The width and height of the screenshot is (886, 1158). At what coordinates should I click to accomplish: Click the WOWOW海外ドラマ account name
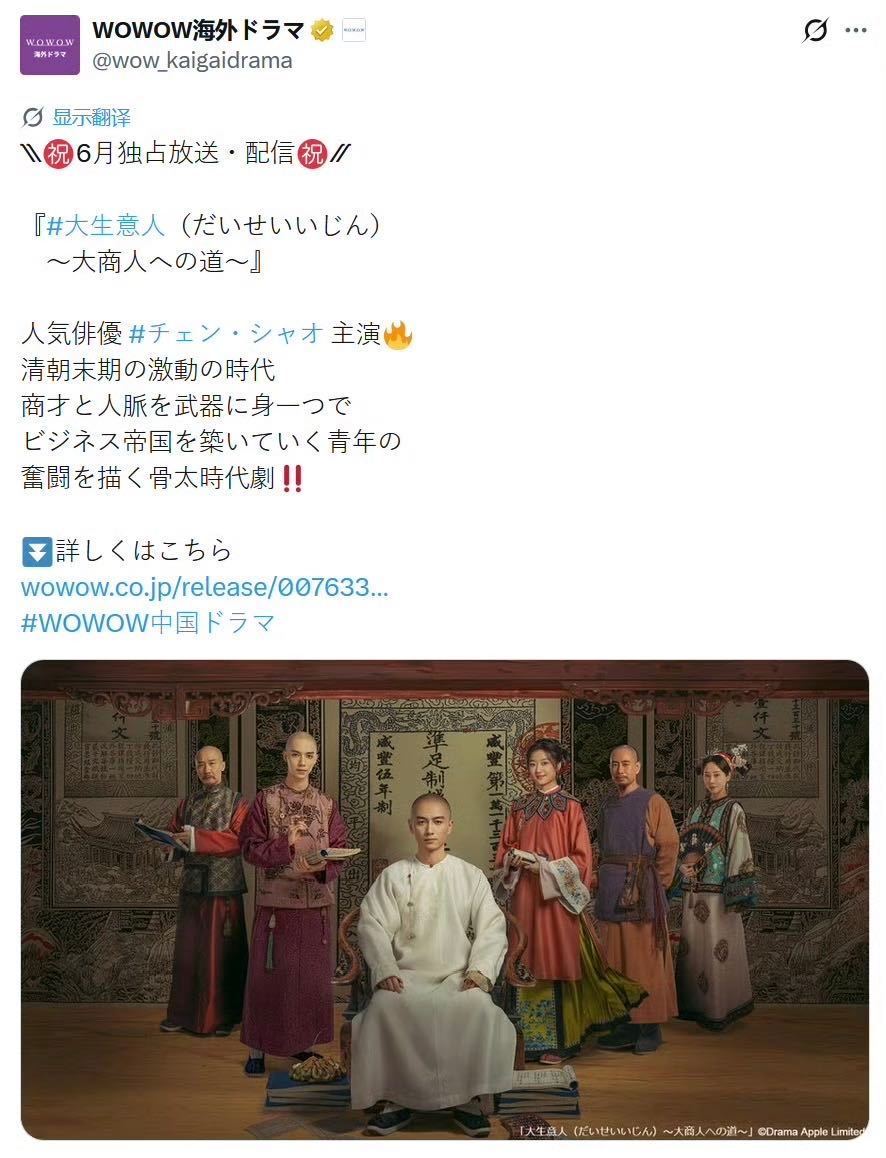198,30
